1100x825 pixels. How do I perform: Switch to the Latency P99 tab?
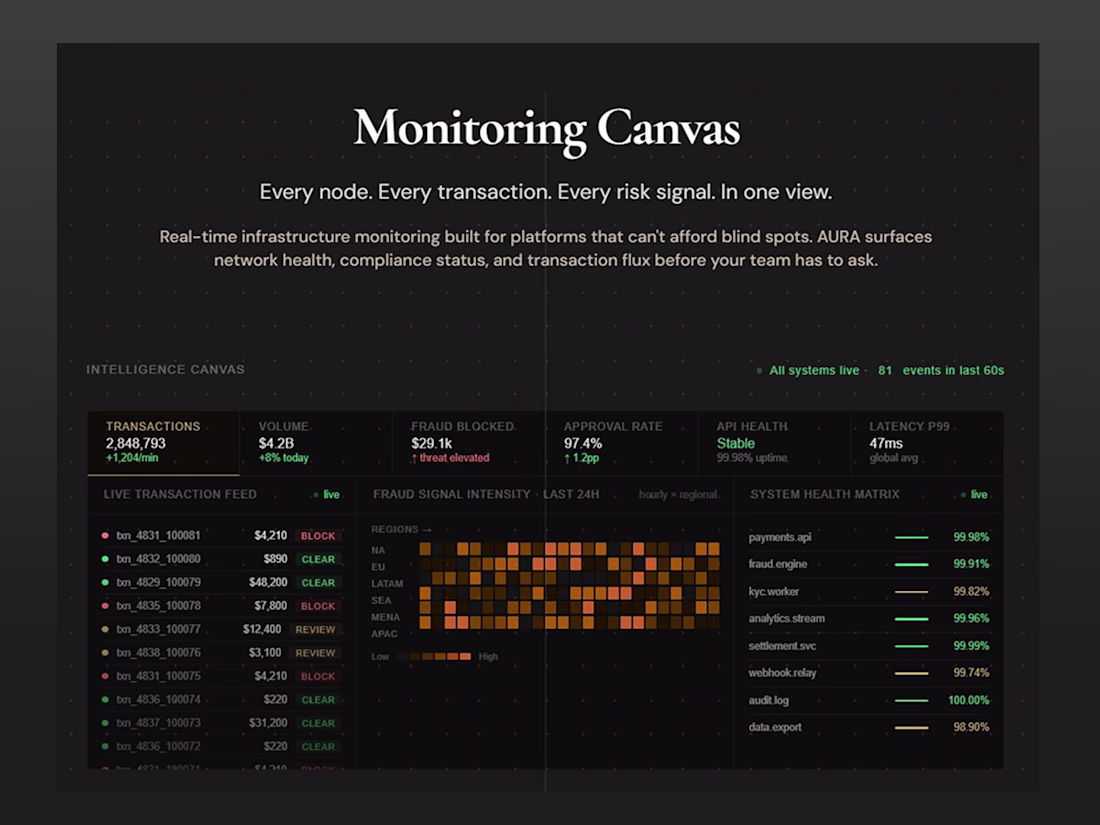point(927,443)
